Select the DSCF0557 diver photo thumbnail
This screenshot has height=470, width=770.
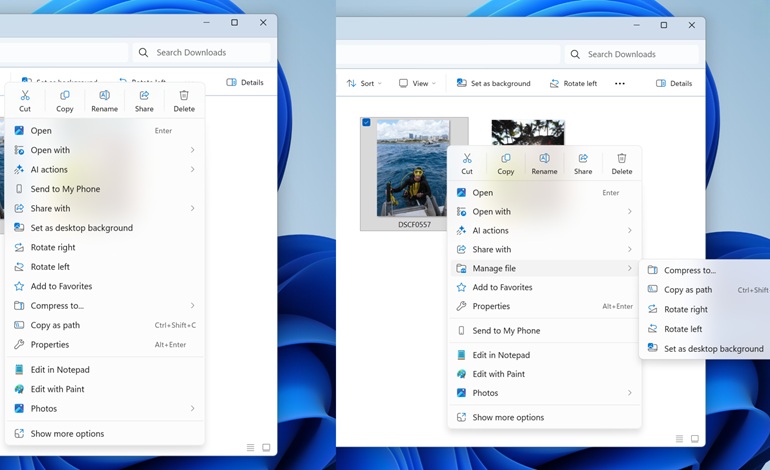[x=412, y=168]
